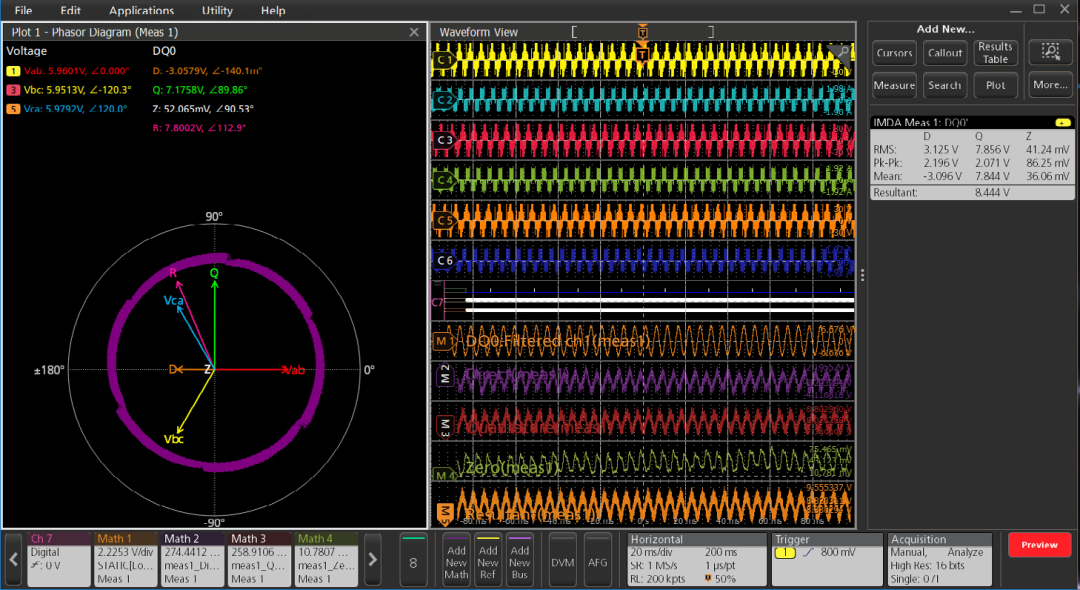Open the Horizontal settings badge

(x=696, y=559)
